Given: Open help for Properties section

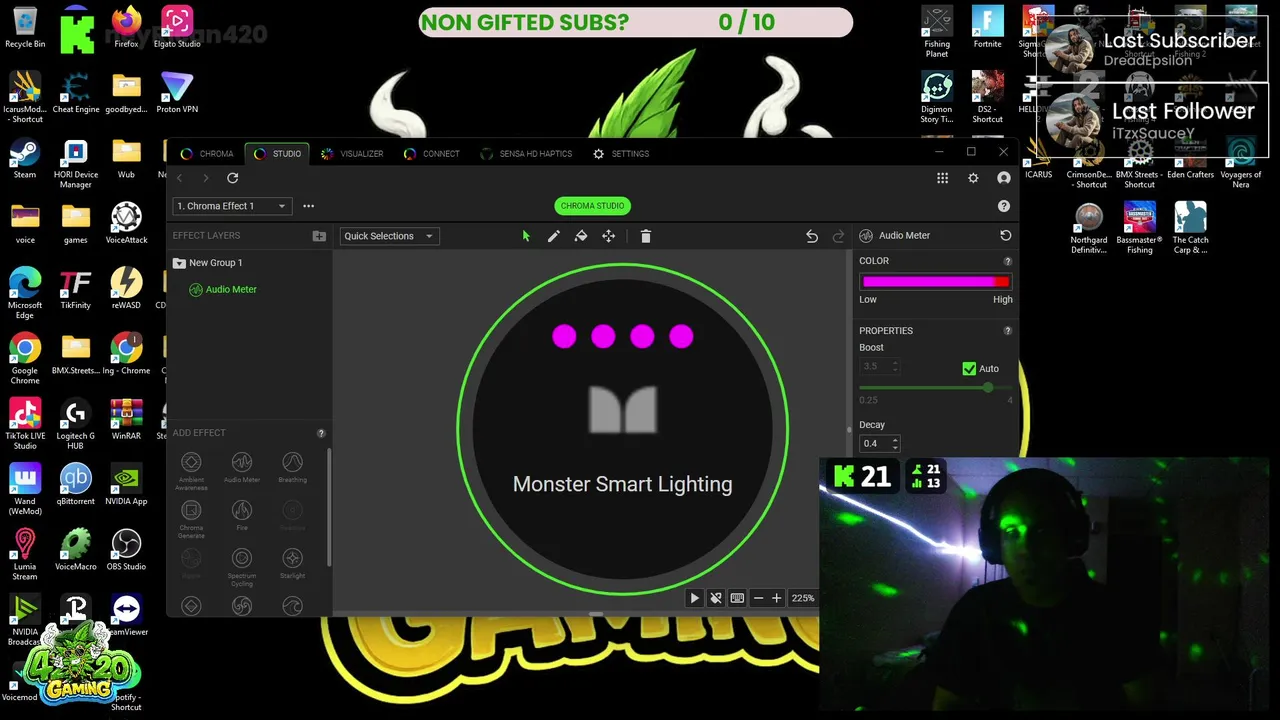Looking at the screenshot, I should click(x=1007, y=331).
